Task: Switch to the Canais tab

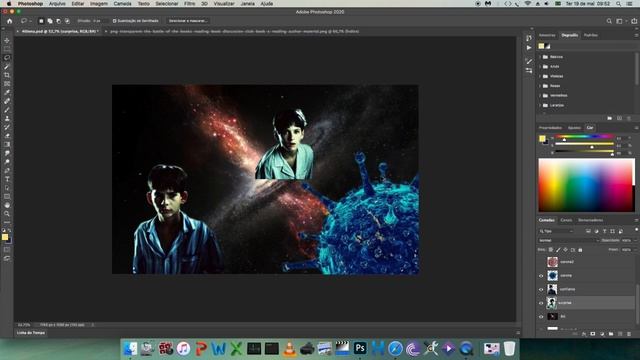Action: pos(566,220)
